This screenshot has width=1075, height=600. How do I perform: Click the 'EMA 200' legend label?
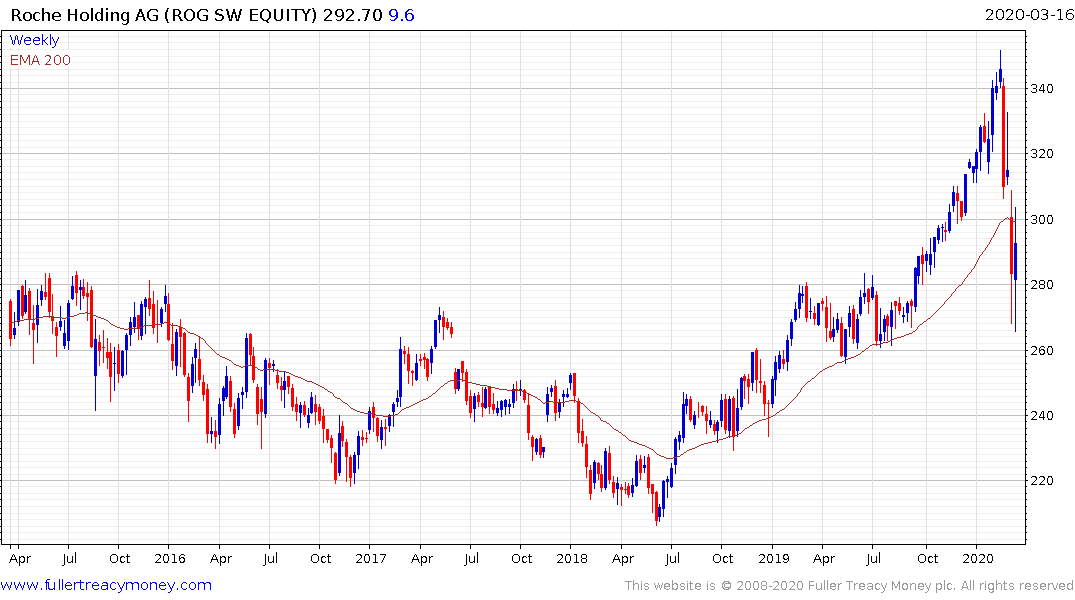coord(40,60)
